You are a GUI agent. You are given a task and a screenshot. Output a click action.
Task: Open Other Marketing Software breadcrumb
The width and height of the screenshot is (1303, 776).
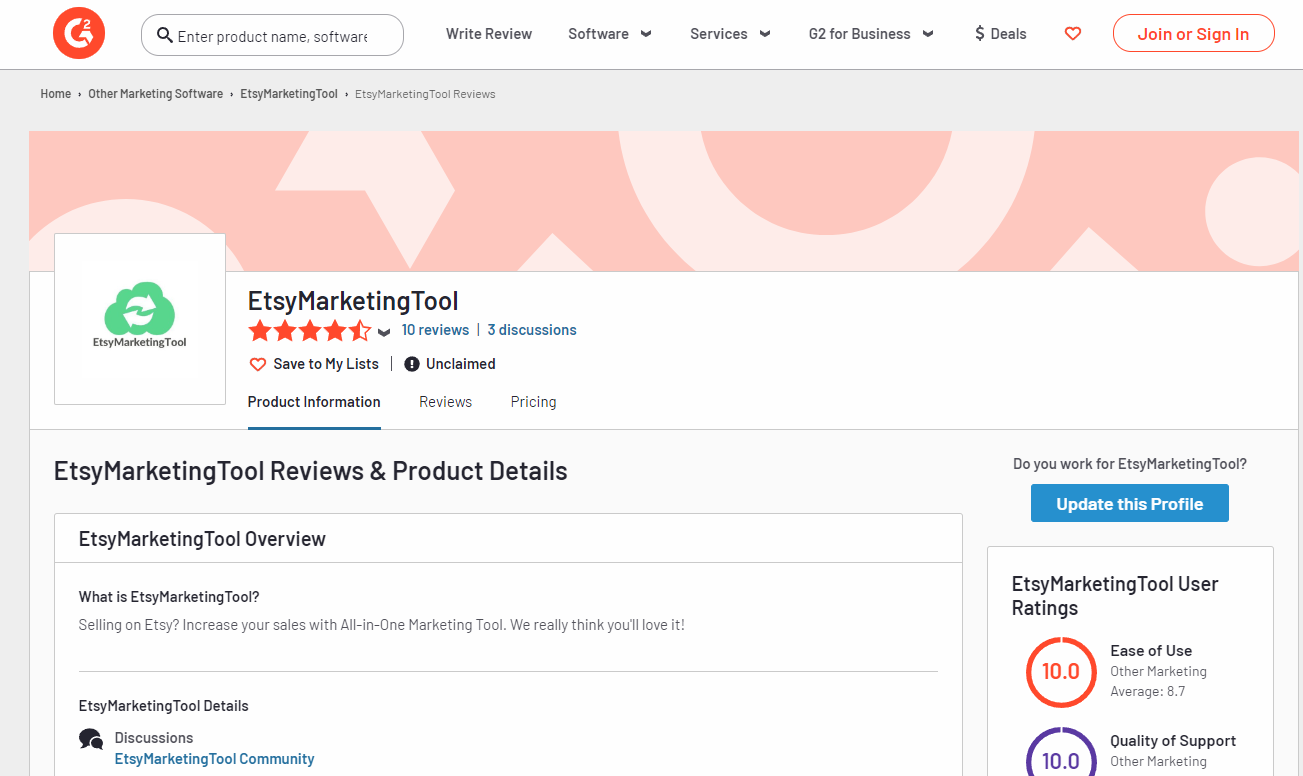pyautogui.click(x=156, y=94)
